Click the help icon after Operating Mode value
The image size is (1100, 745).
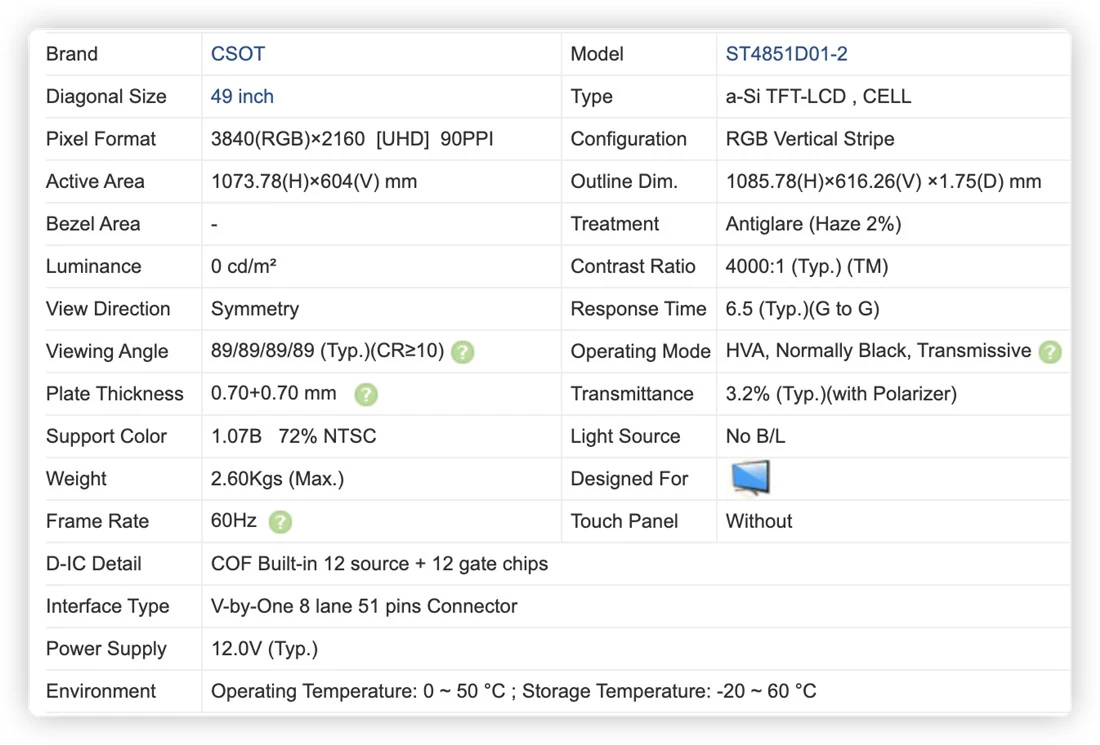(1049, 351)
